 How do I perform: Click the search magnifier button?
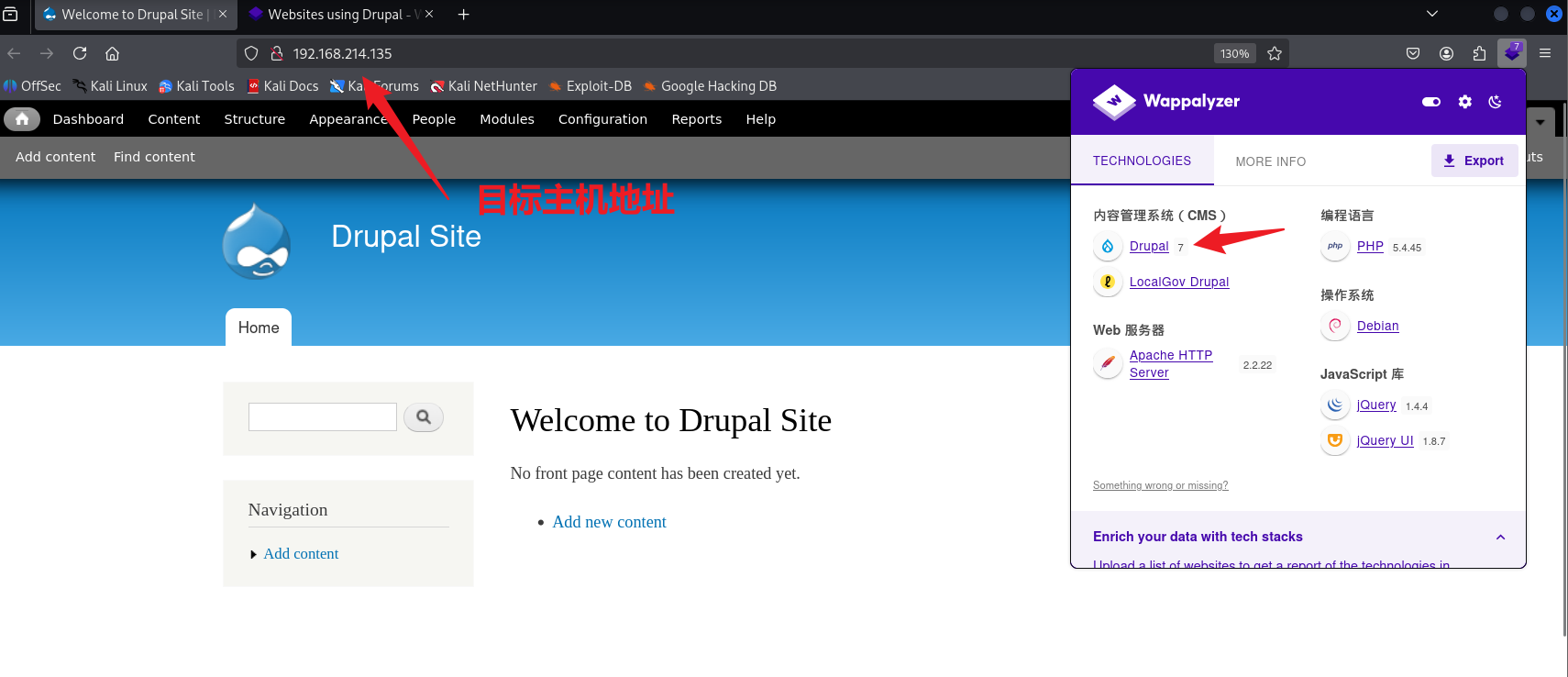(x=423, y=417)
